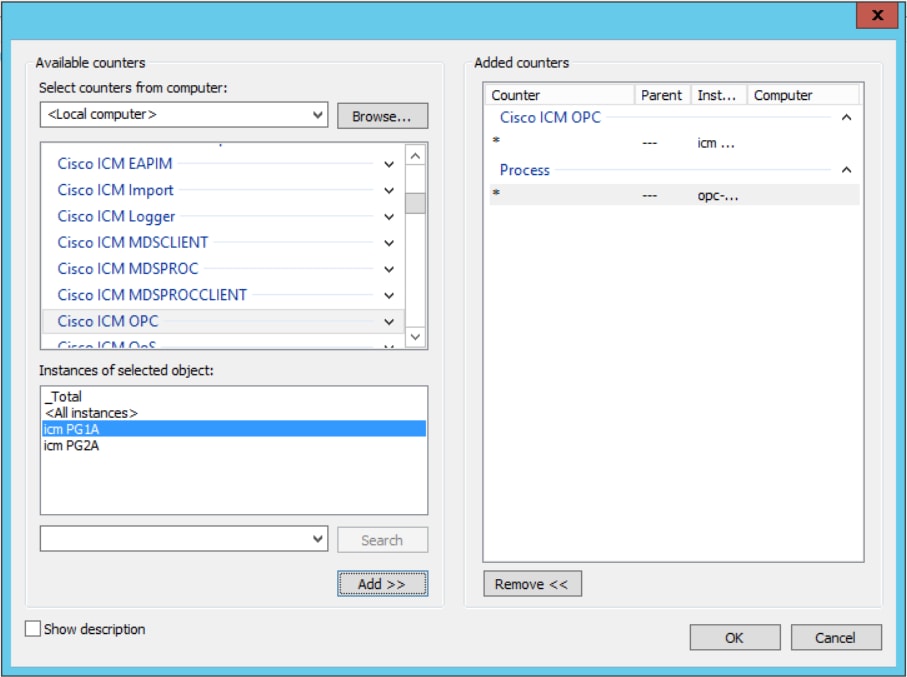This screenshot has width=907, height=677.
Task: Select Cisco ICM MDSPROCCLIENT in available counters
Action: point(152,295)
